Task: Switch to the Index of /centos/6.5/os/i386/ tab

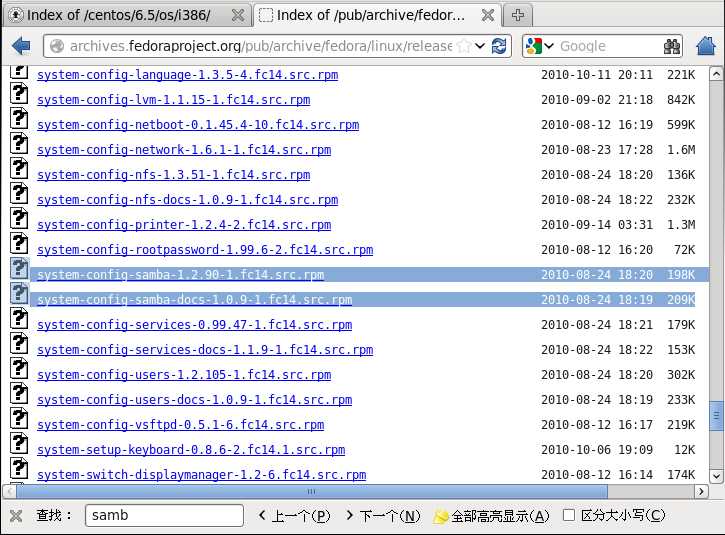Action: [127, 15]
